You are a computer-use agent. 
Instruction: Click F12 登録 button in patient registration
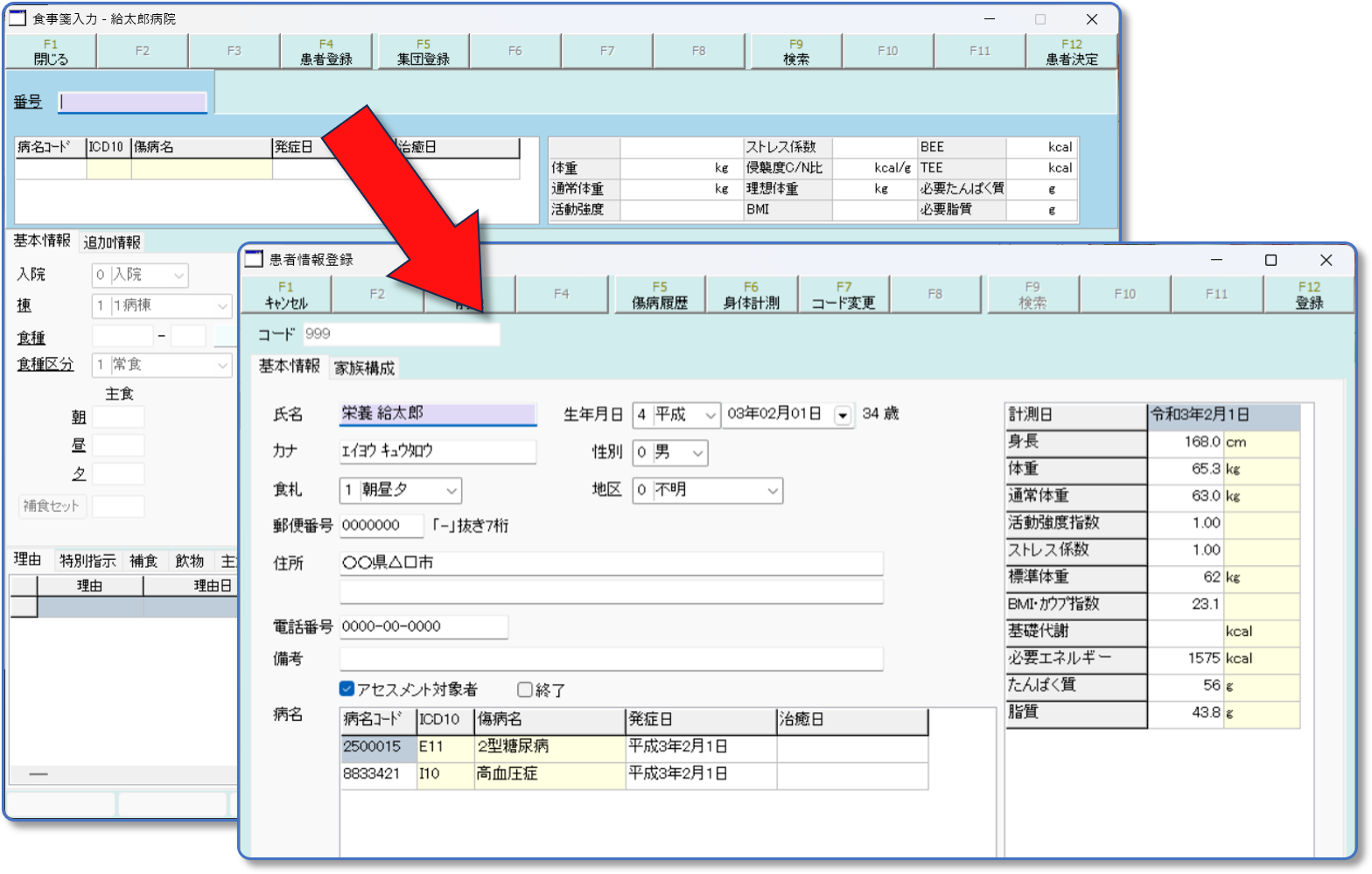[x=1308, y=295]
